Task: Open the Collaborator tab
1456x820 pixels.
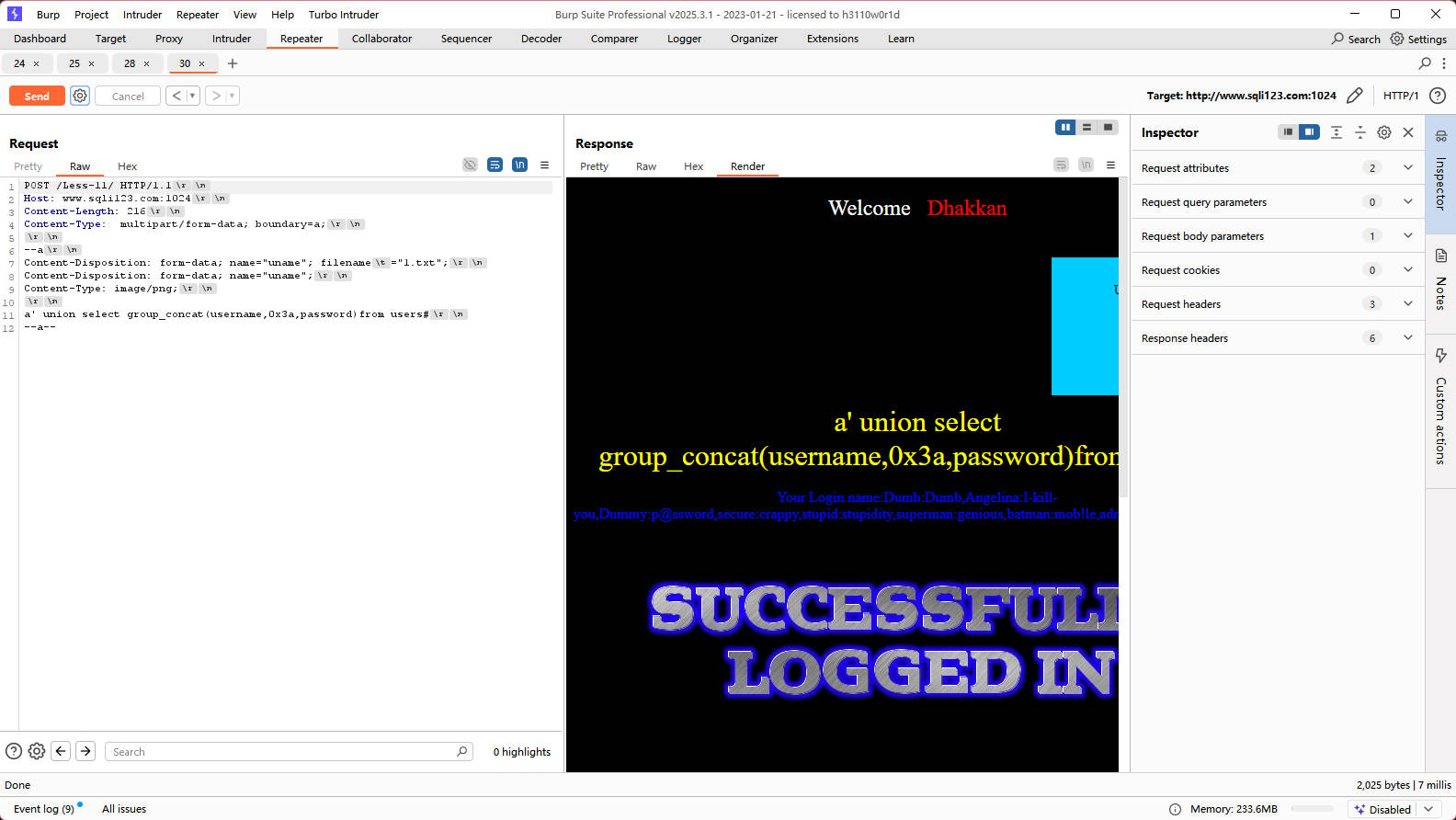Action: point(381,39)
